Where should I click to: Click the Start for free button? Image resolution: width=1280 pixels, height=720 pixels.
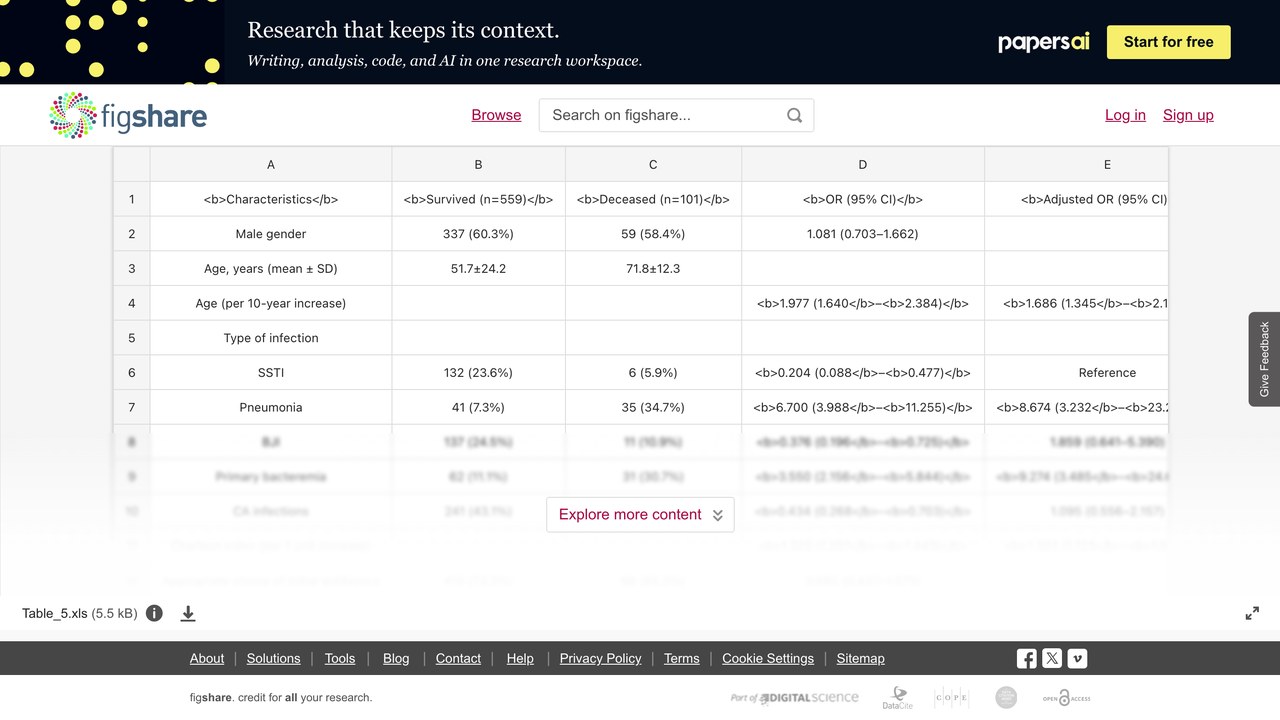tap(1168, 42)
